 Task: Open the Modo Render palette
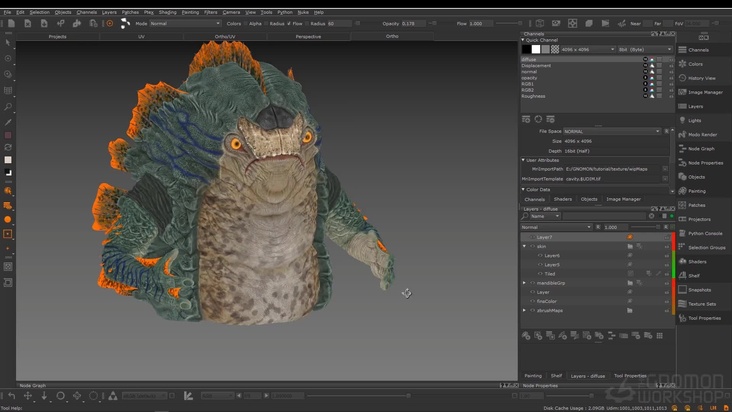pyautogui.click(x=703, y=134)
